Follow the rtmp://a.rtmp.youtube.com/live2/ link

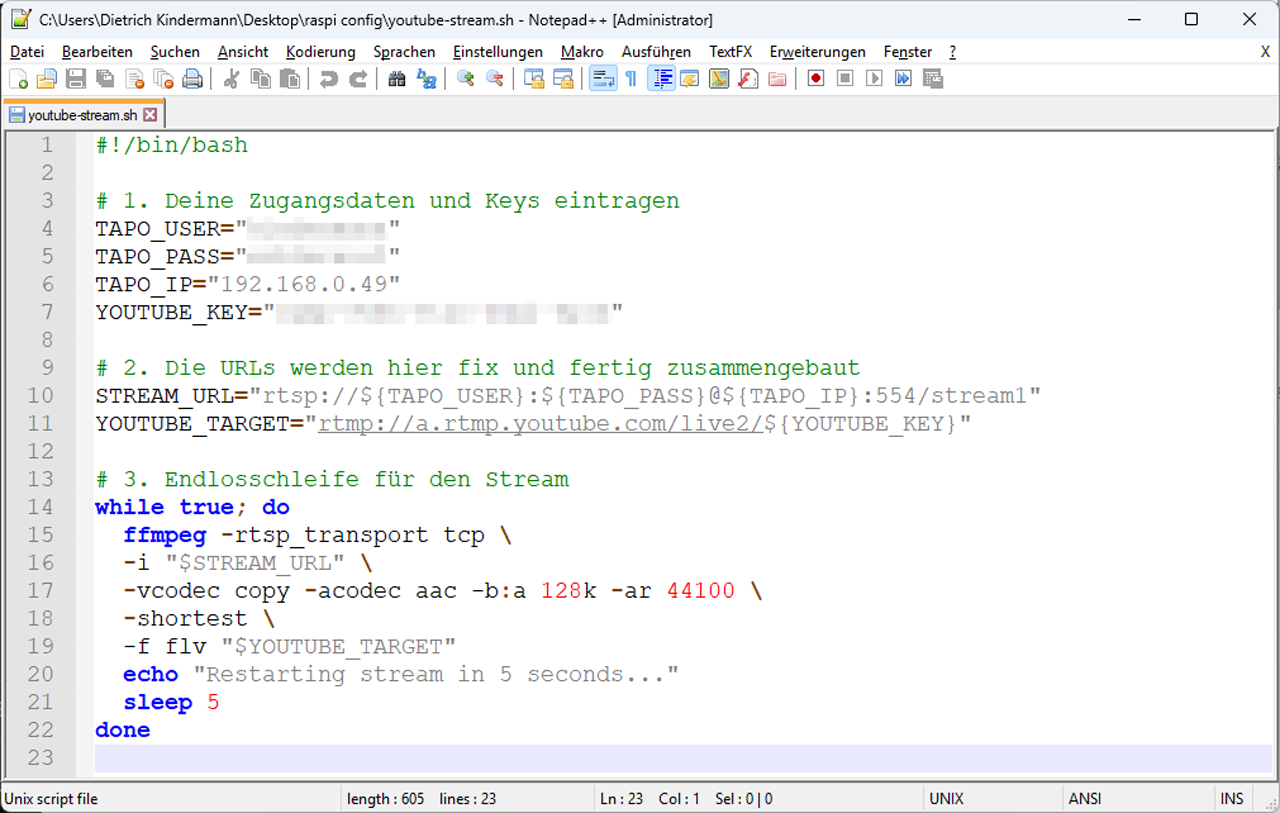540,424
